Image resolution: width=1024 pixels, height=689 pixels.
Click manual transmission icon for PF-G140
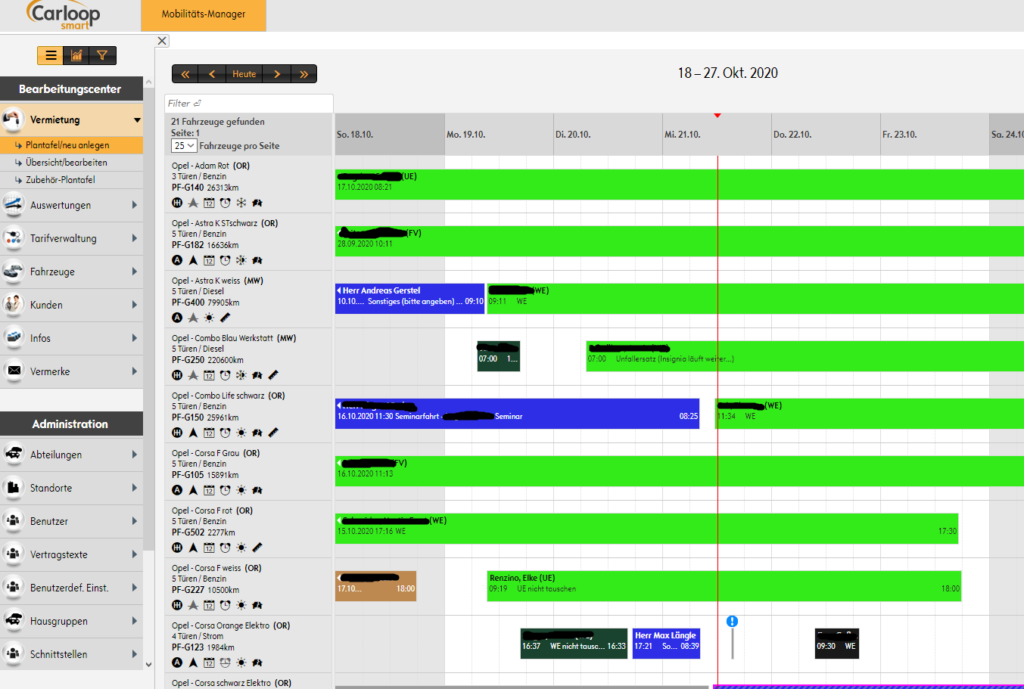177,203
